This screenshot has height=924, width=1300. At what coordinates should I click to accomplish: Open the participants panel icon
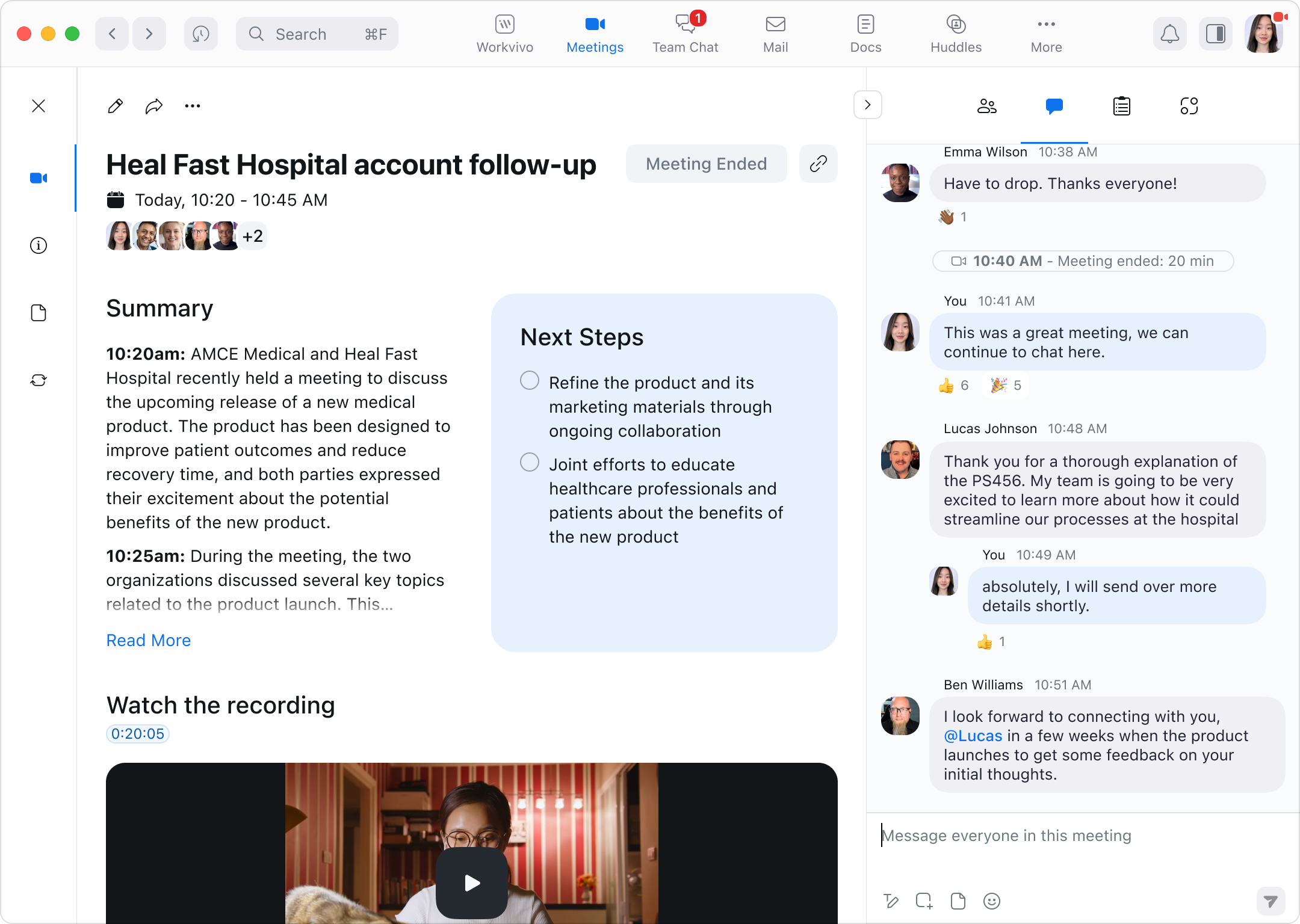[986, 106]
